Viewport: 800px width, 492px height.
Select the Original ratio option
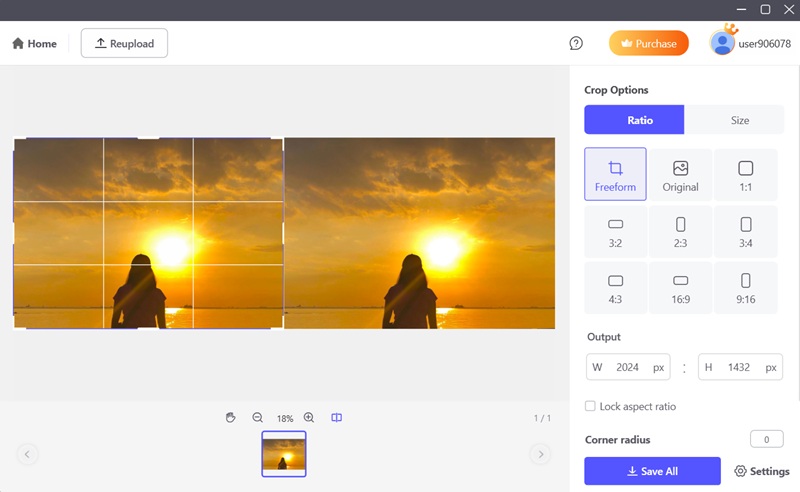click(x=680, y=174)
